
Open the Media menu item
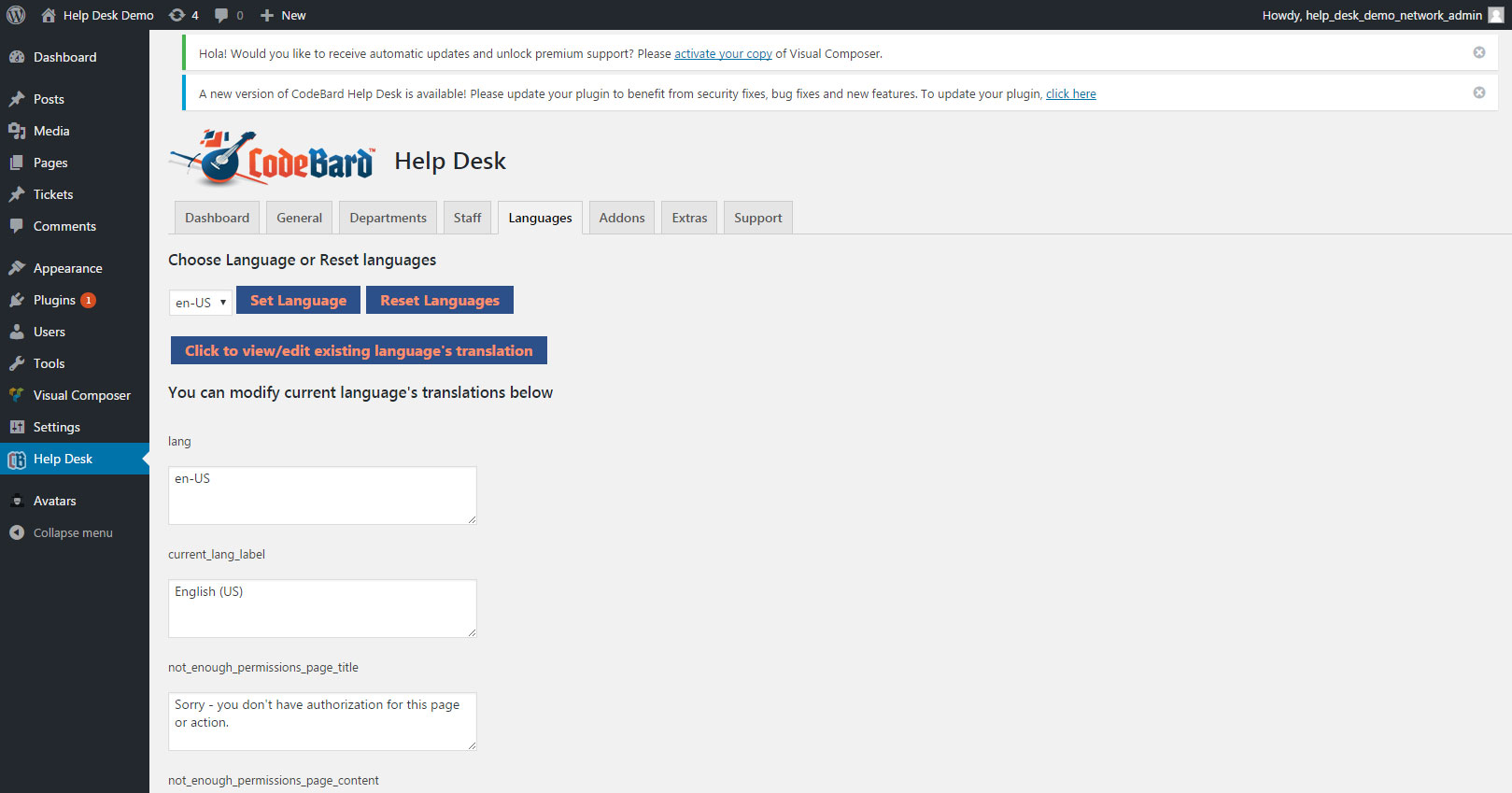click(75, 131)
